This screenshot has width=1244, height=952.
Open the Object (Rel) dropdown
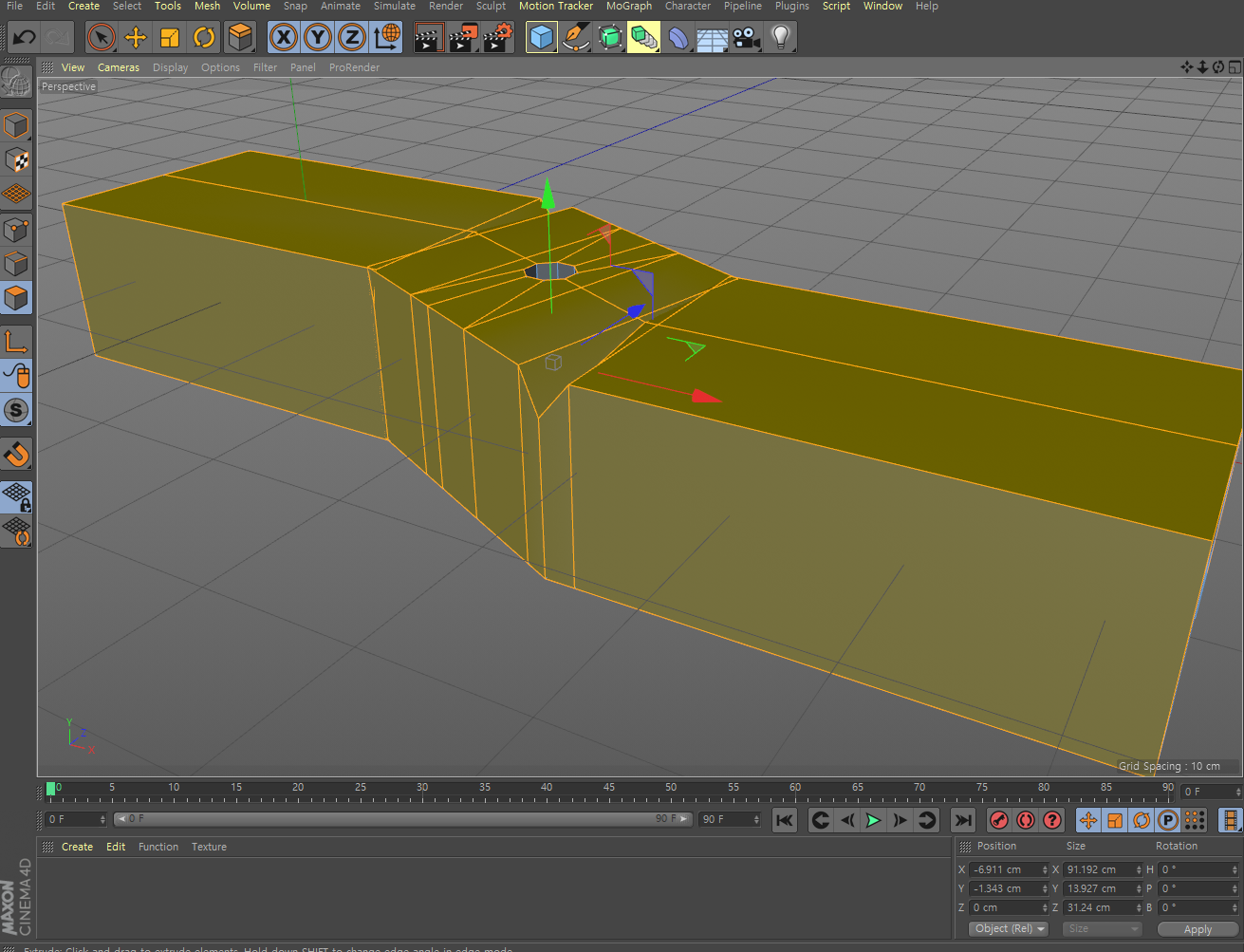pyautogui.click(x=1009, y=928)
